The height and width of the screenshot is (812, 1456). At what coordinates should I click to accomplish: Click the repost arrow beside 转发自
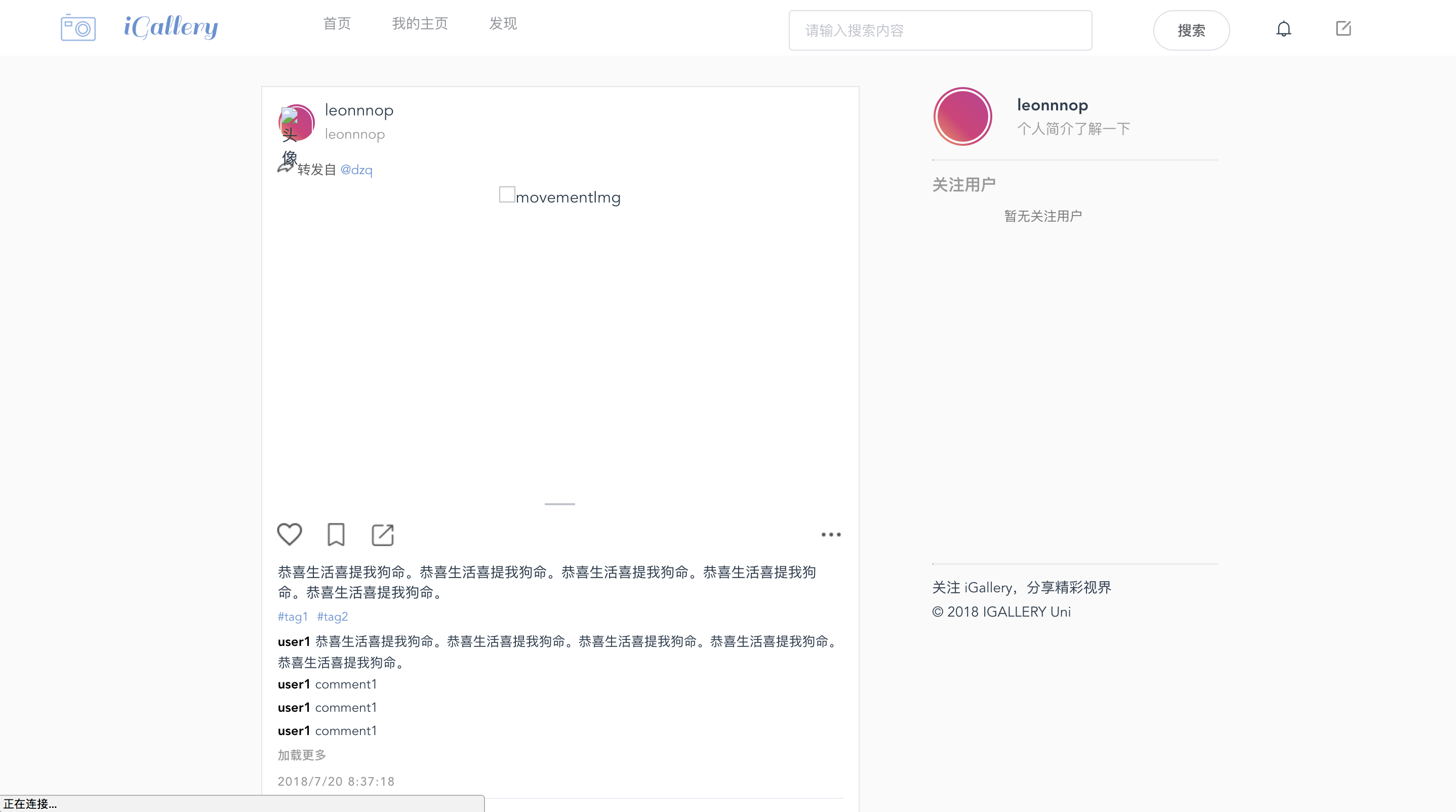[x=286, y=167]
